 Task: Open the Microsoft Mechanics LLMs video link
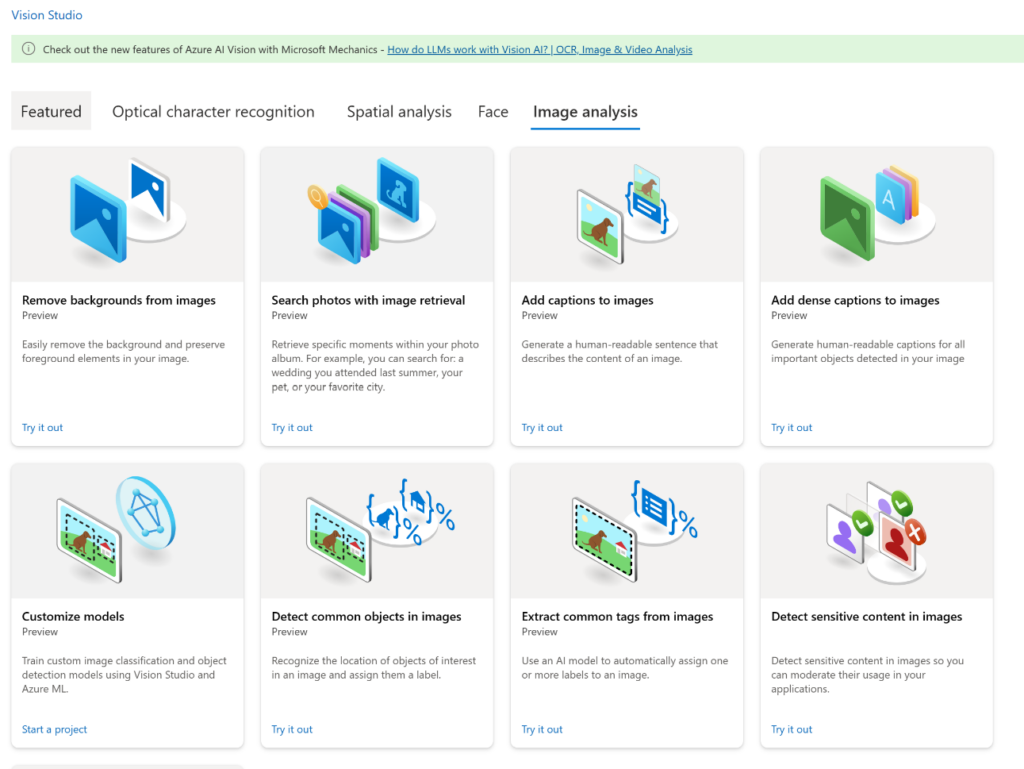540,48
